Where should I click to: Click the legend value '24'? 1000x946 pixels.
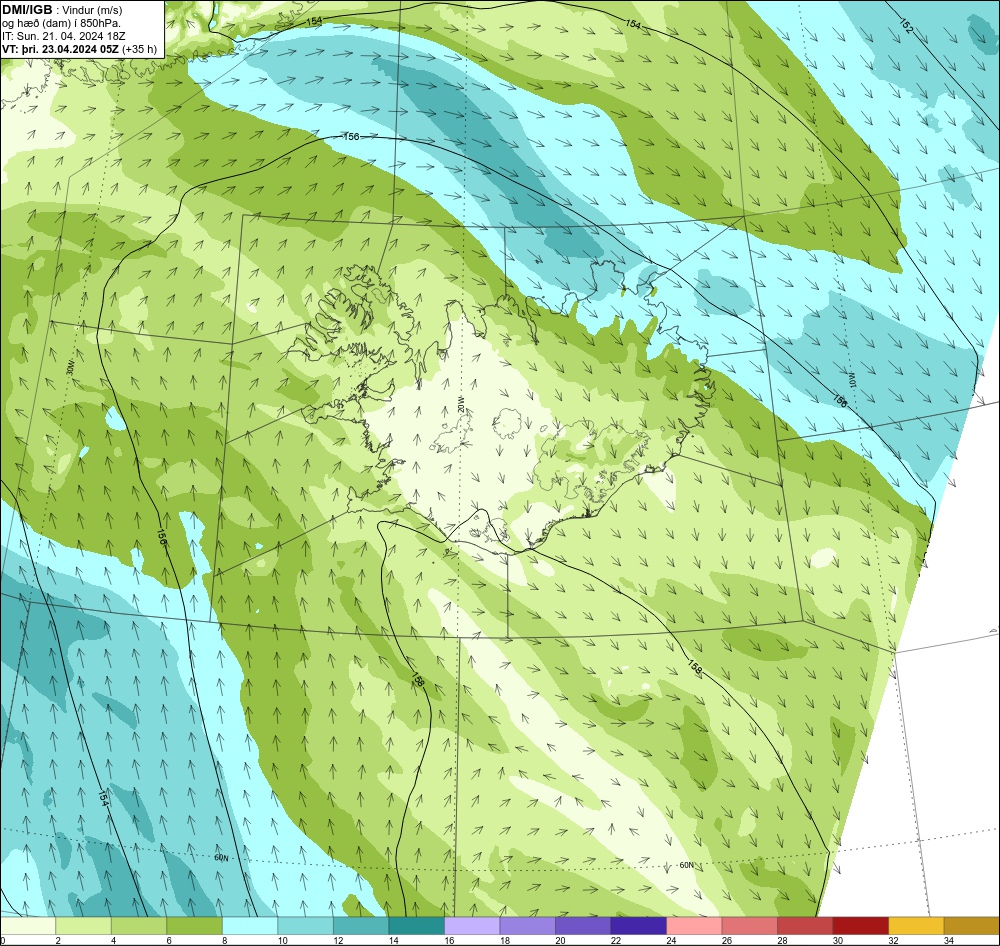coord(672,940)
